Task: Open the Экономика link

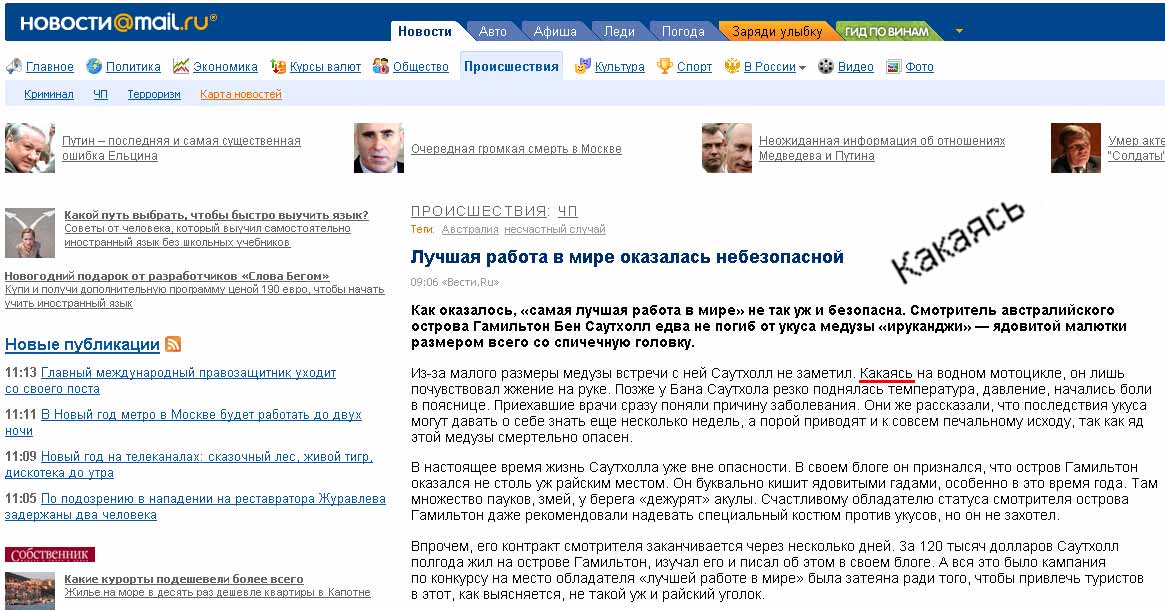Action: point(225,67)
